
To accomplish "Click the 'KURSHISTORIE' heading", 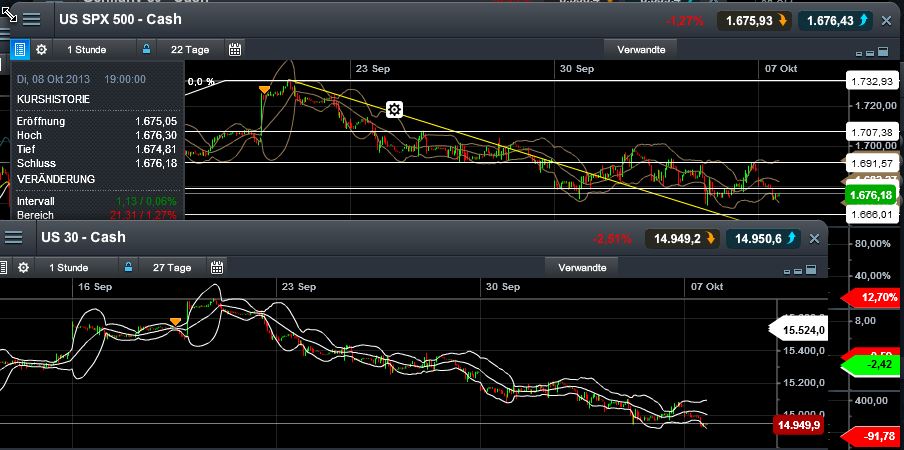I will [54, 99].
